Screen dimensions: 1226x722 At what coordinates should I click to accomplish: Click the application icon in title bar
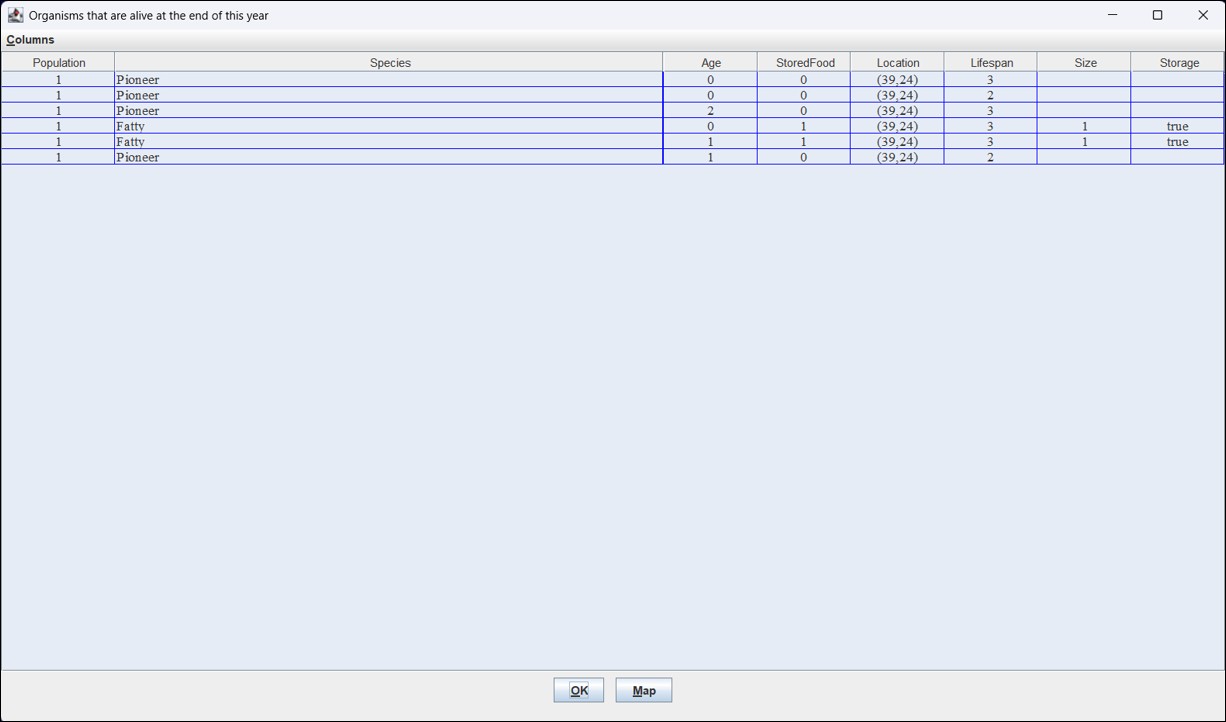(15, 15)
